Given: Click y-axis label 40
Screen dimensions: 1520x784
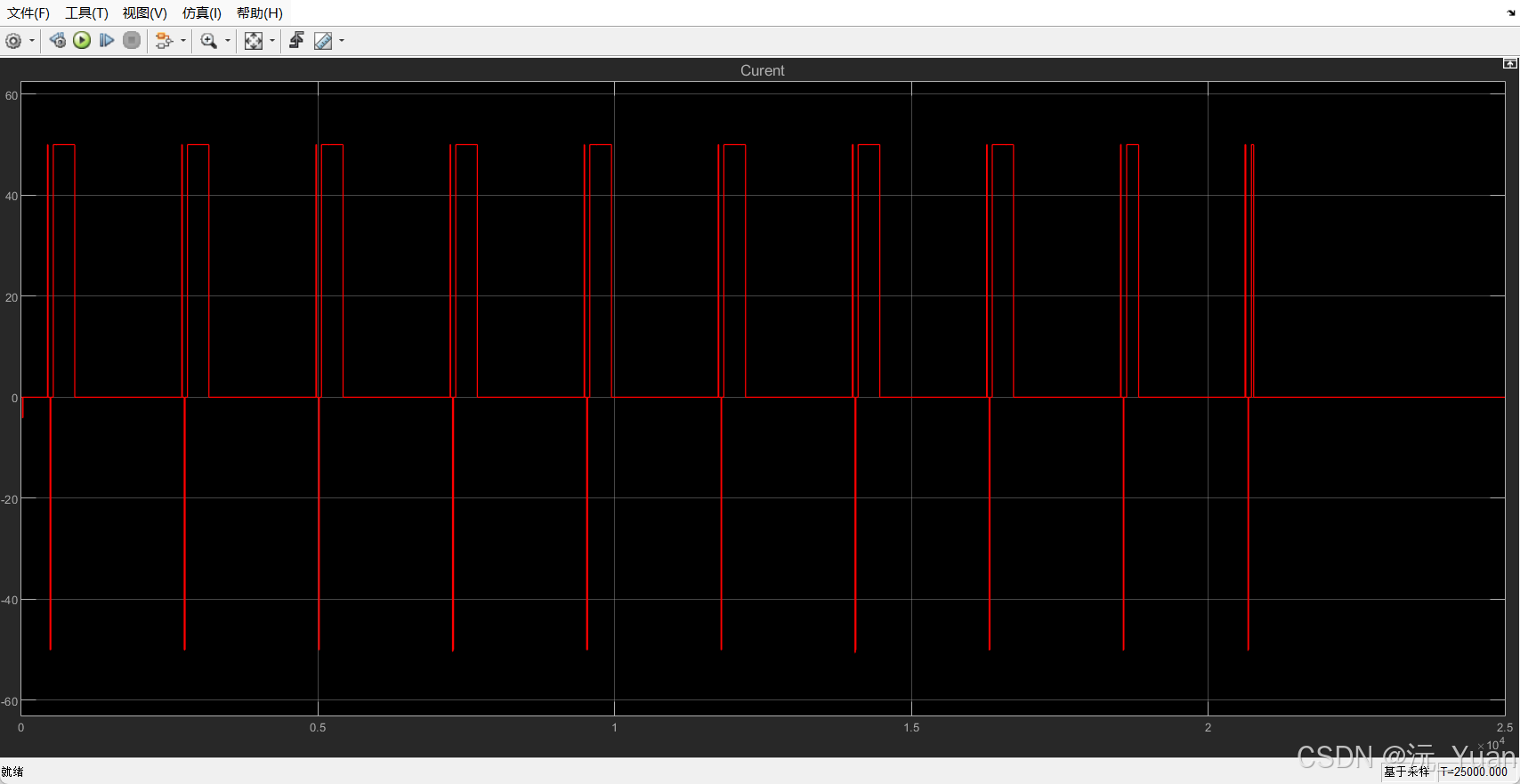Looking at the screenshot, I should [x=12, y=196].
